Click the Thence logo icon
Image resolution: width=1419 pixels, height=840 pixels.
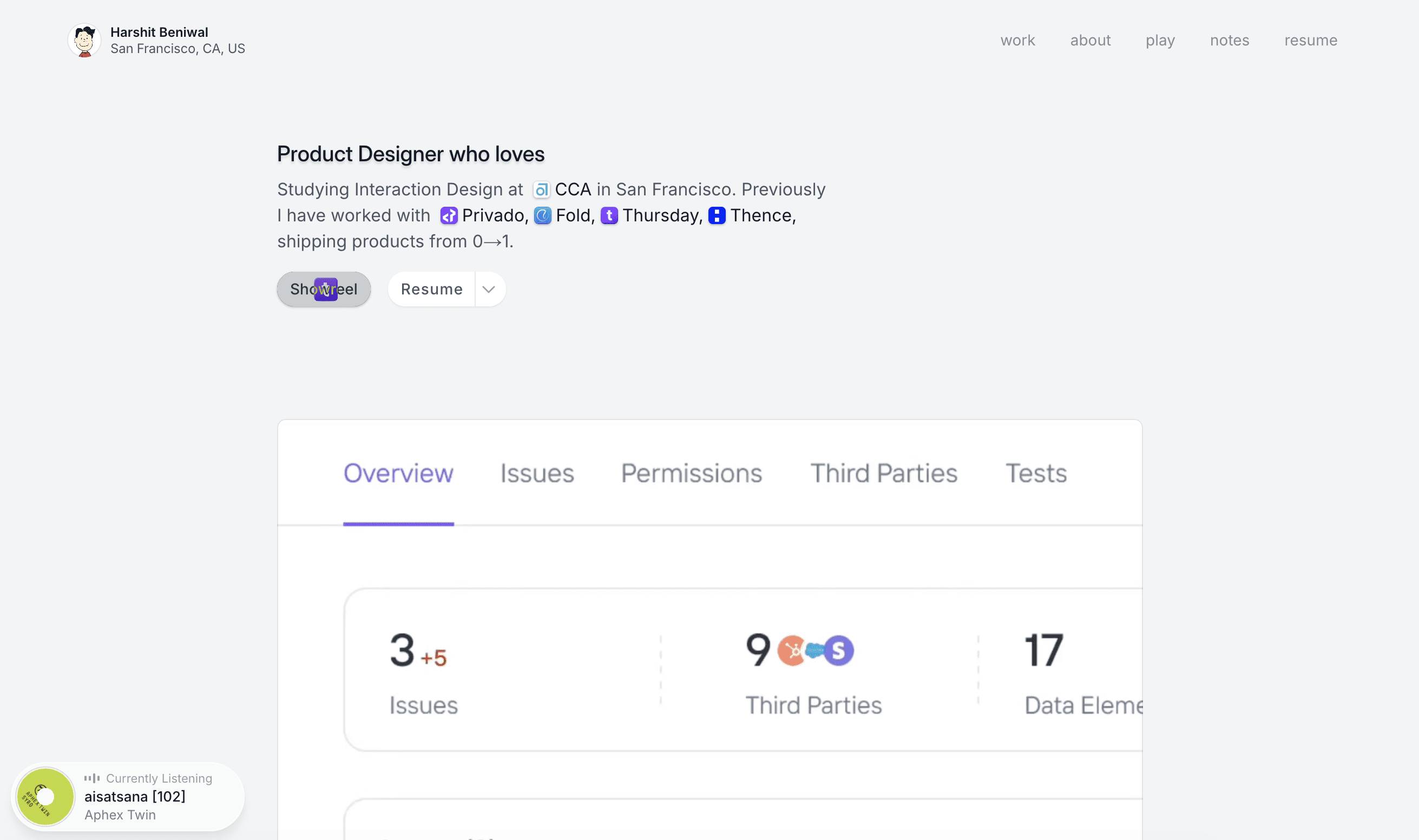pyautogui.click(x=717, y=215)
